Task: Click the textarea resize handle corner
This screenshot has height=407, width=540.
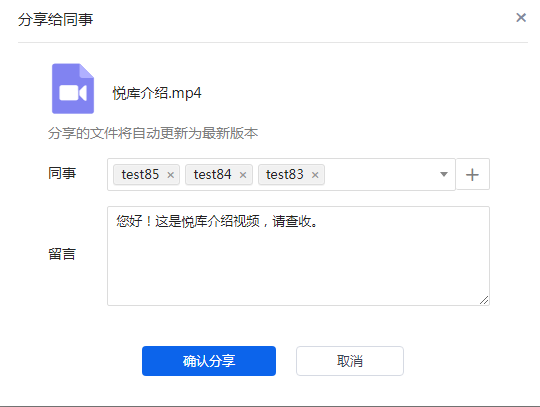Action: (484, 300)
